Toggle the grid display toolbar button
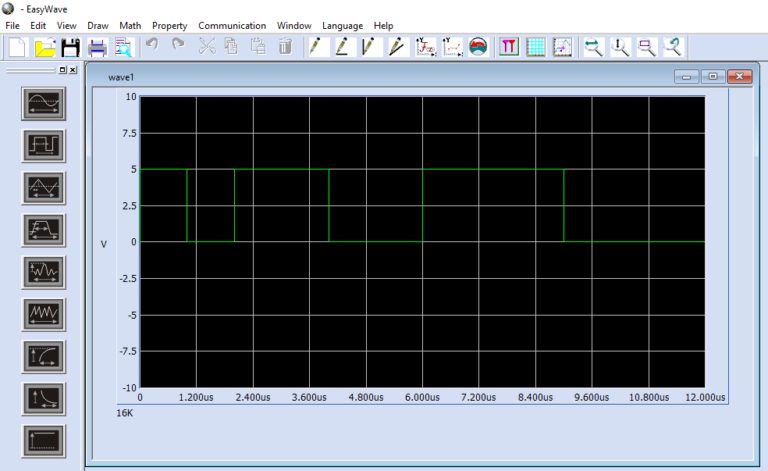768x471 pixels. pos(536,47)
